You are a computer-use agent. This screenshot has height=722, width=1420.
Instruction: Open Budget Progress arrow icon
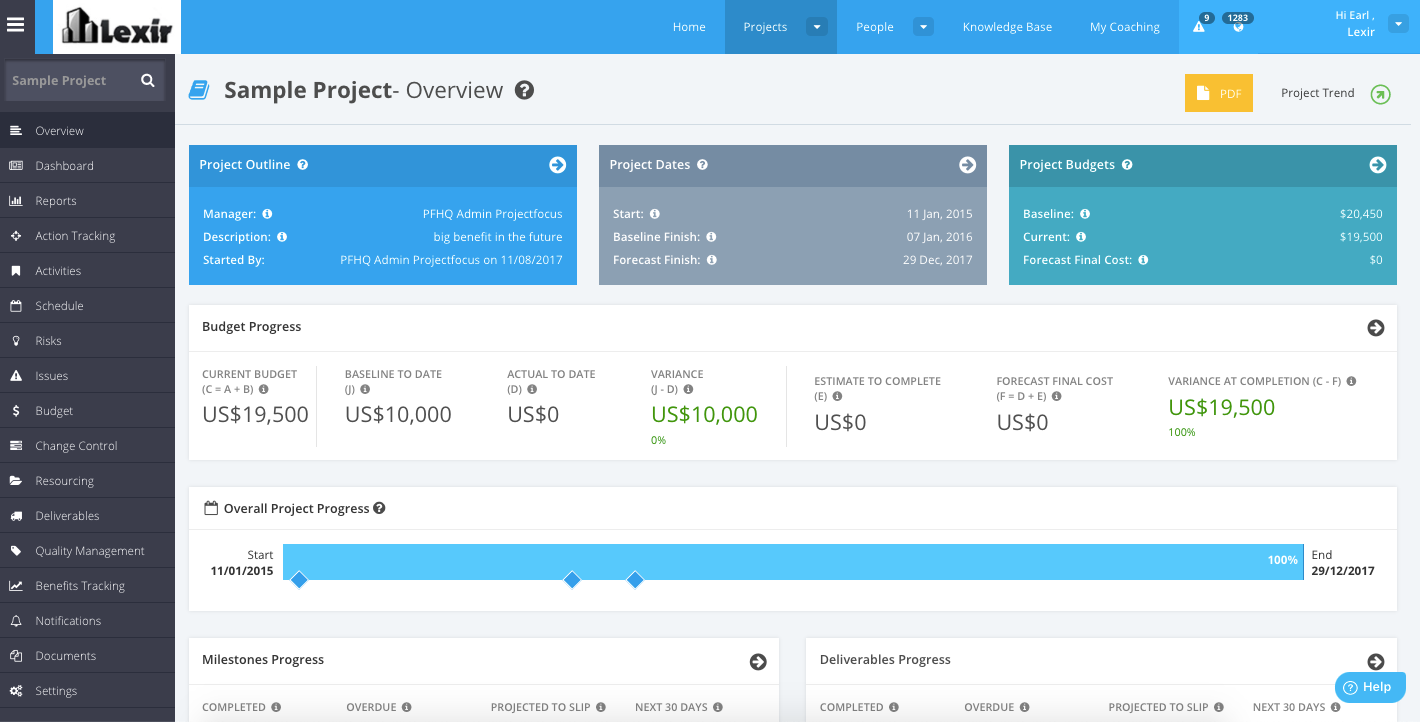click(x=1376, y=328)
